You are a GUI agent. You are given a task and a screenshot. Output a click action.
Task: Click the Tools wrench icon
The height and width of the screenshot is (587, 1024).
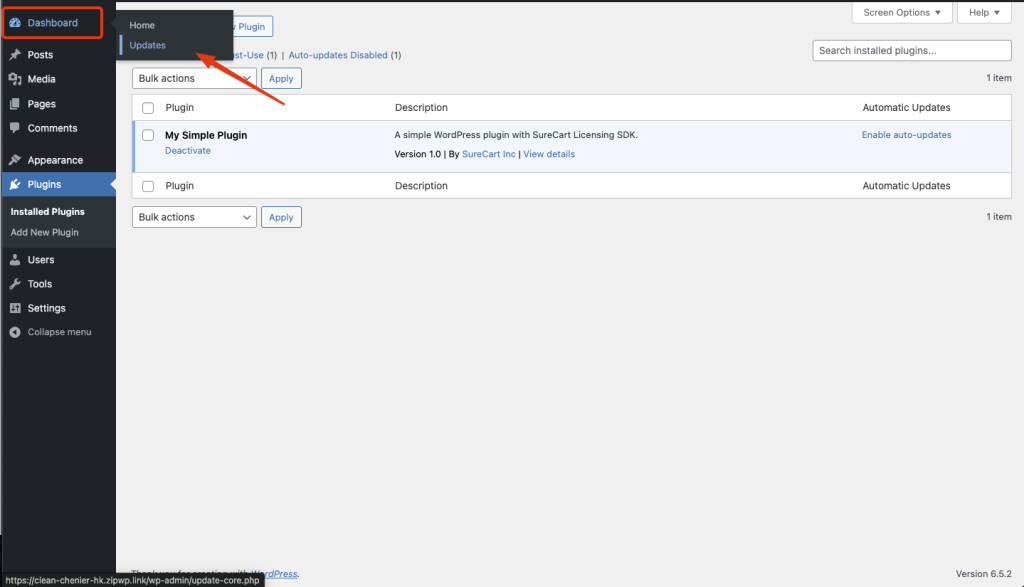[x=15, y=284]
